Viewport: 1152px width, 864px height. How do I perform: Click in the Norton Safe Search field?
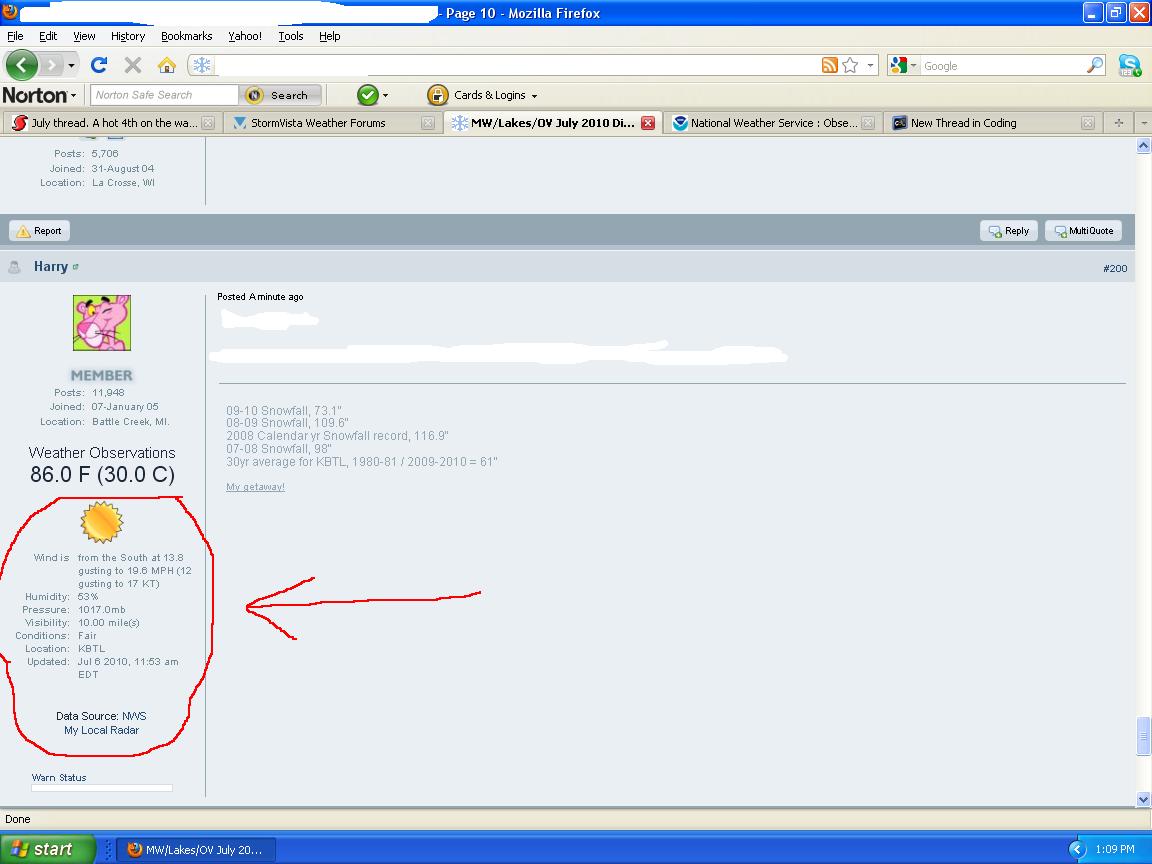pos(164,95)
